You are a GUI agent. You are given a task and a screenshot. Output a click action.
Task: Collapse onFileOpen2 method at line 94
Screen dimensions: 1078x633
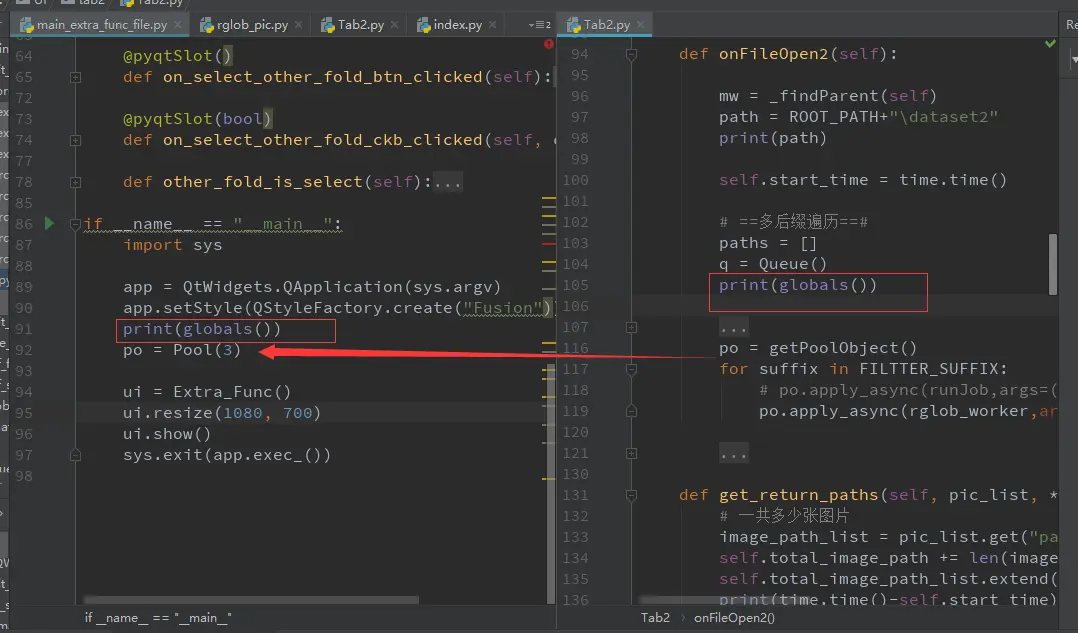click(631, 54)
